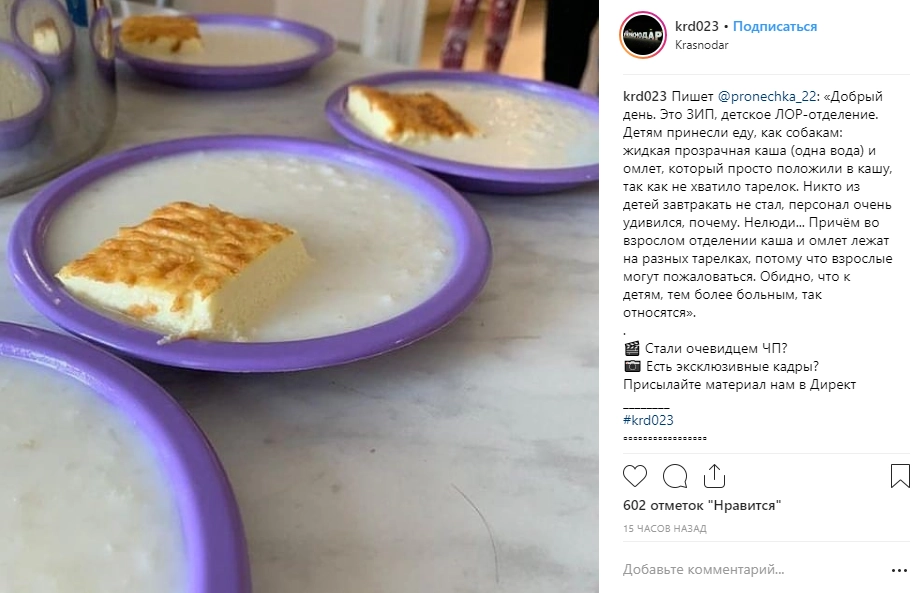
Task: Open krd023 username in the caption
Action: click(x=645, y=96)
